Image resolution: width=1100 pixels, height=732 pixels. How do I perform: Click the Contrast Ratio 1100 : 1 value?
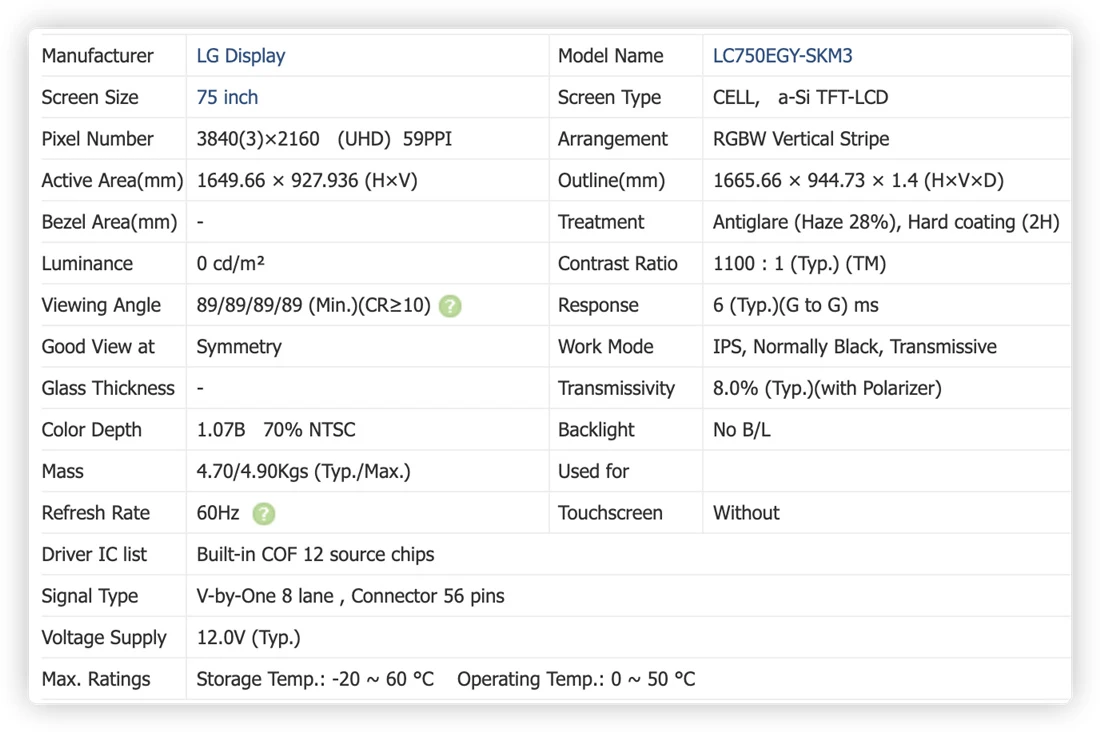pyautogui.click(x=799, y=263)
